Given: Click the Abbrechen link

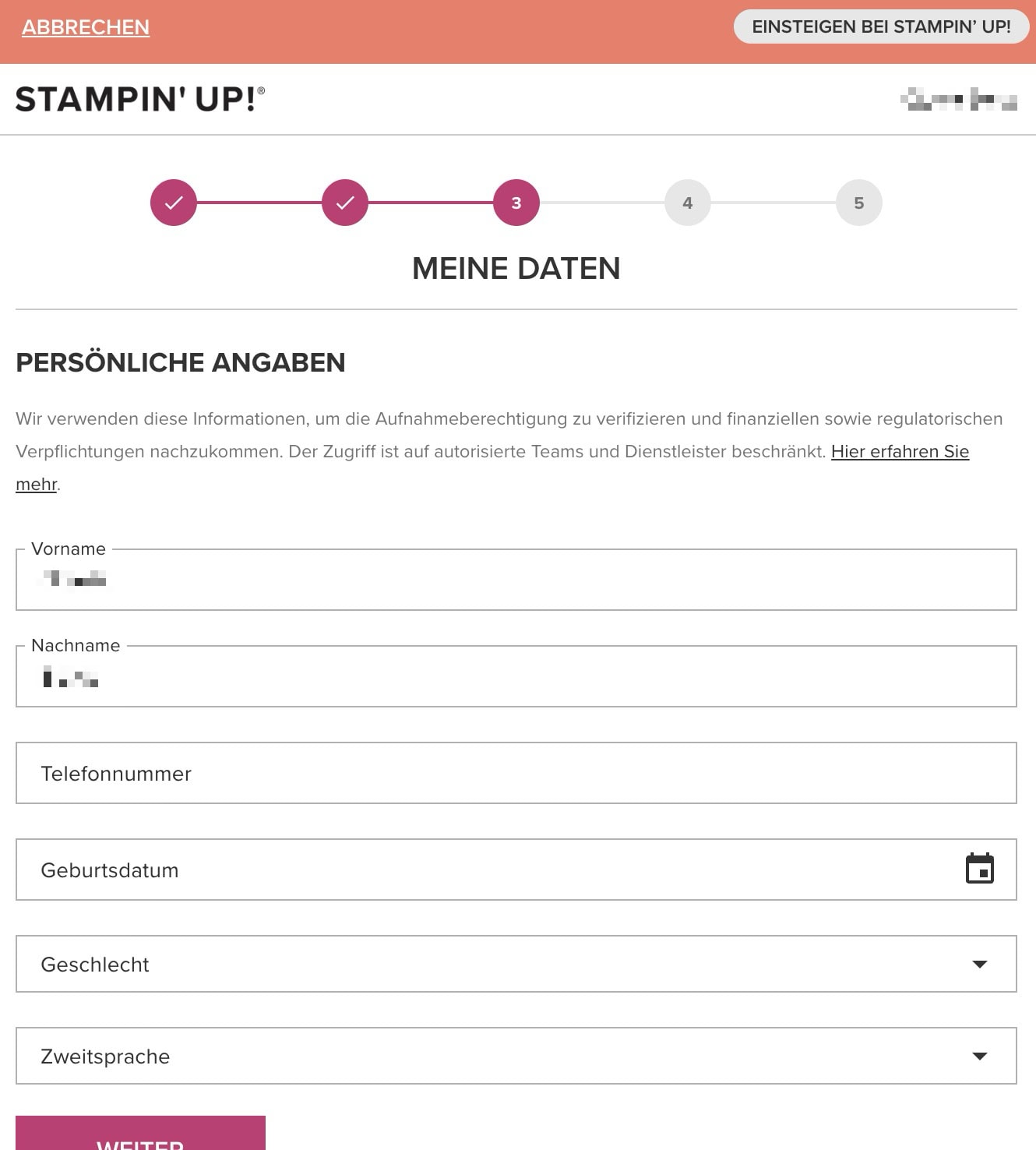Looking at the screenshot, I should 86,27.
